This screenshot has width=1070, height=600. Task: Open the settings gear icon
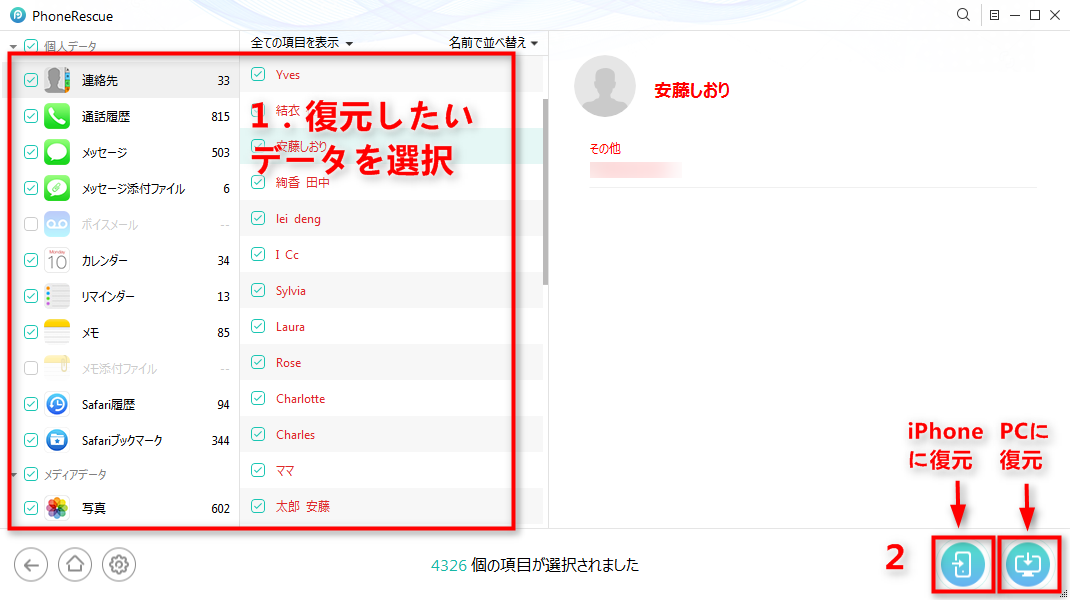pos(119,565)
